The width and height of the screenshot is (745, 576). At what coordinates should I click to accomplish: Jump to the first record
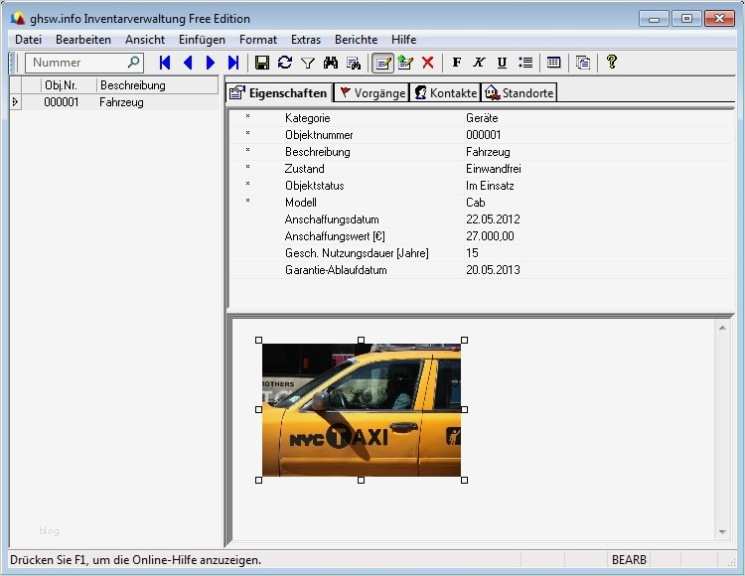[x=165, y=63]
